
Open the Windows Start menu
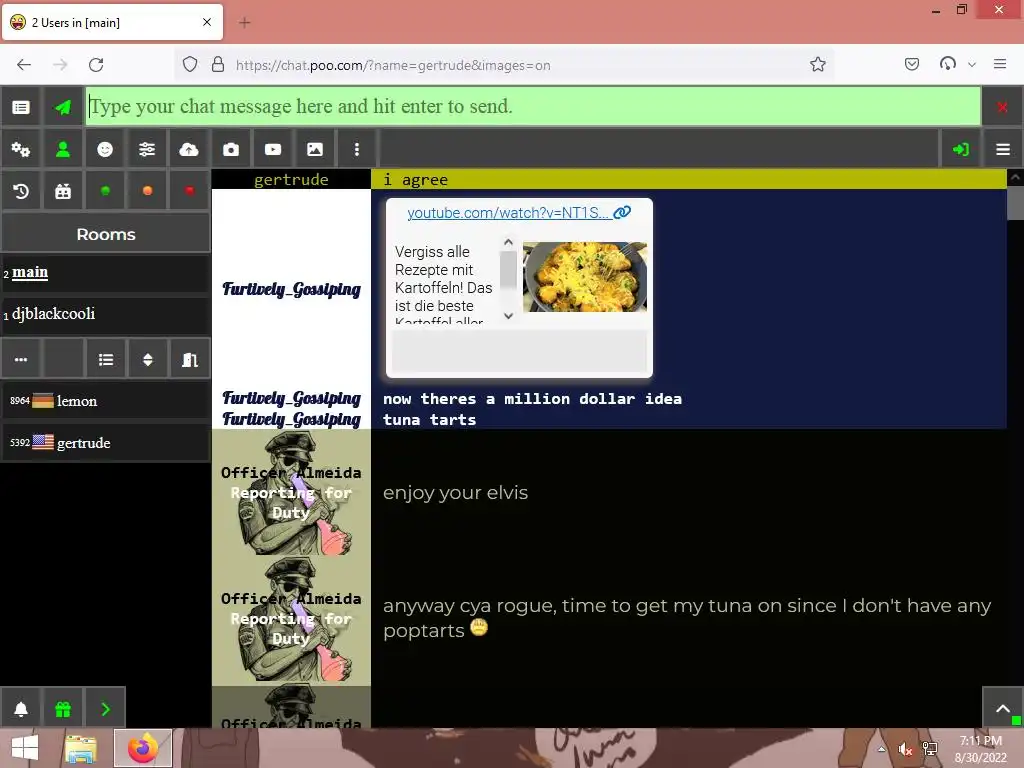coord(25,748)
